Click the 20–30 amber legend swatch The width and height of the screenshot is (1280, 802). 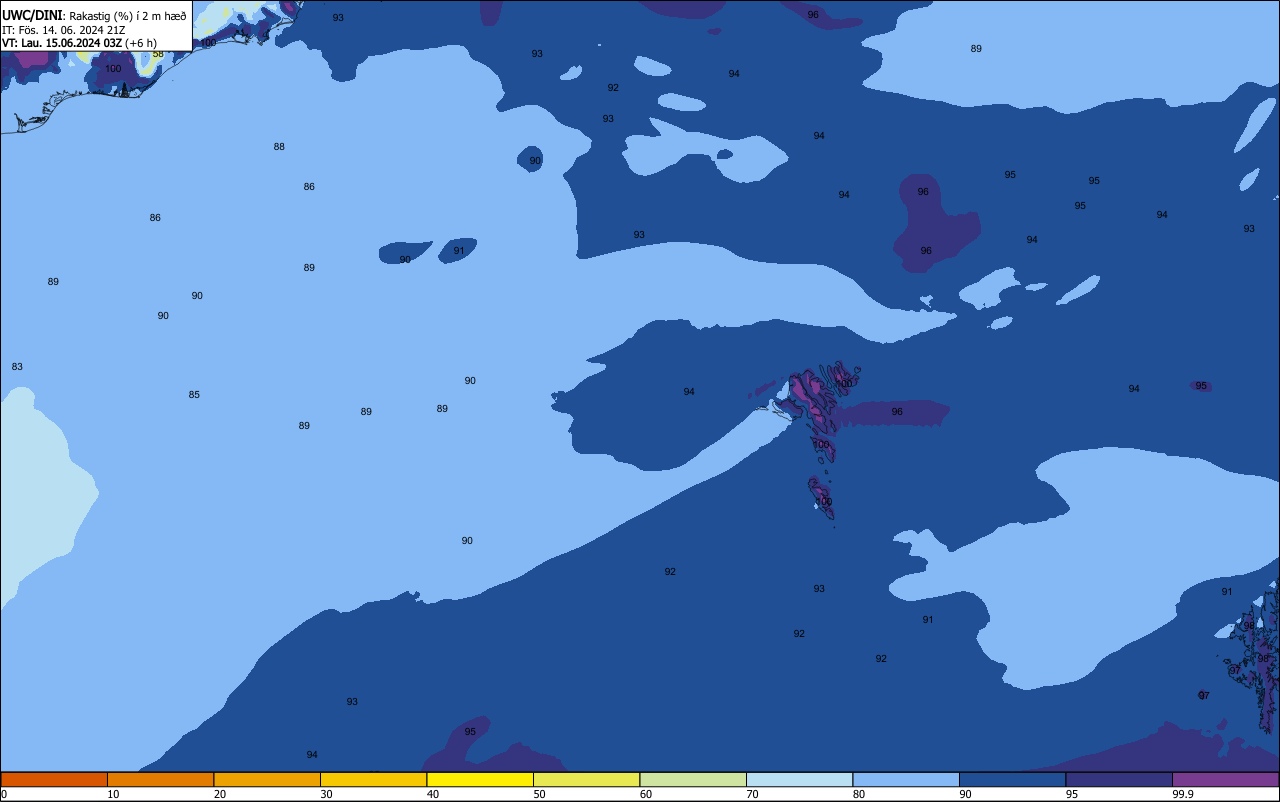(x=267, y=779)
